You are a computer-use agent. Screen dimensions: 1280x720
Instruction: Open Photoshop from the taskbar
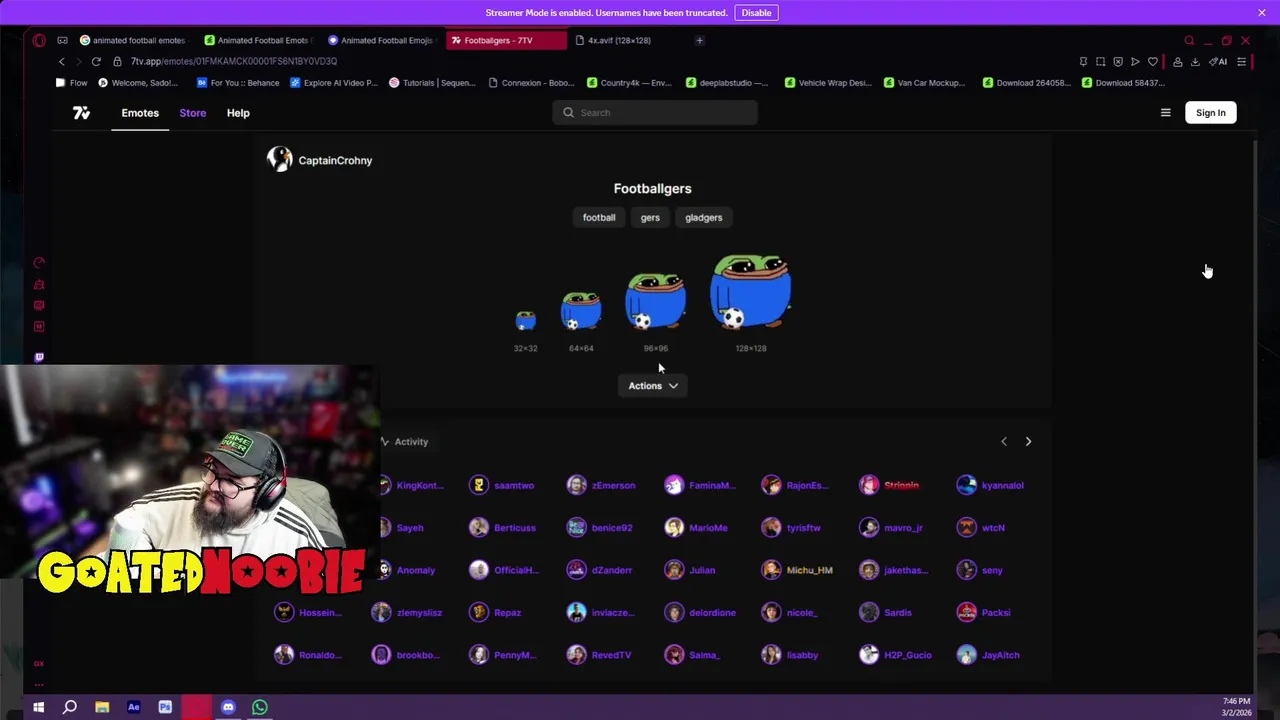pyautogui.click(x=165, y=707)
